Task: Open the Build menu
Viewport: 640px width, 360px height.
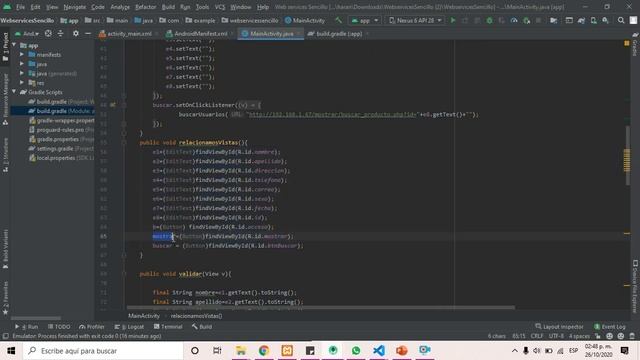Action: pos(168,7)
